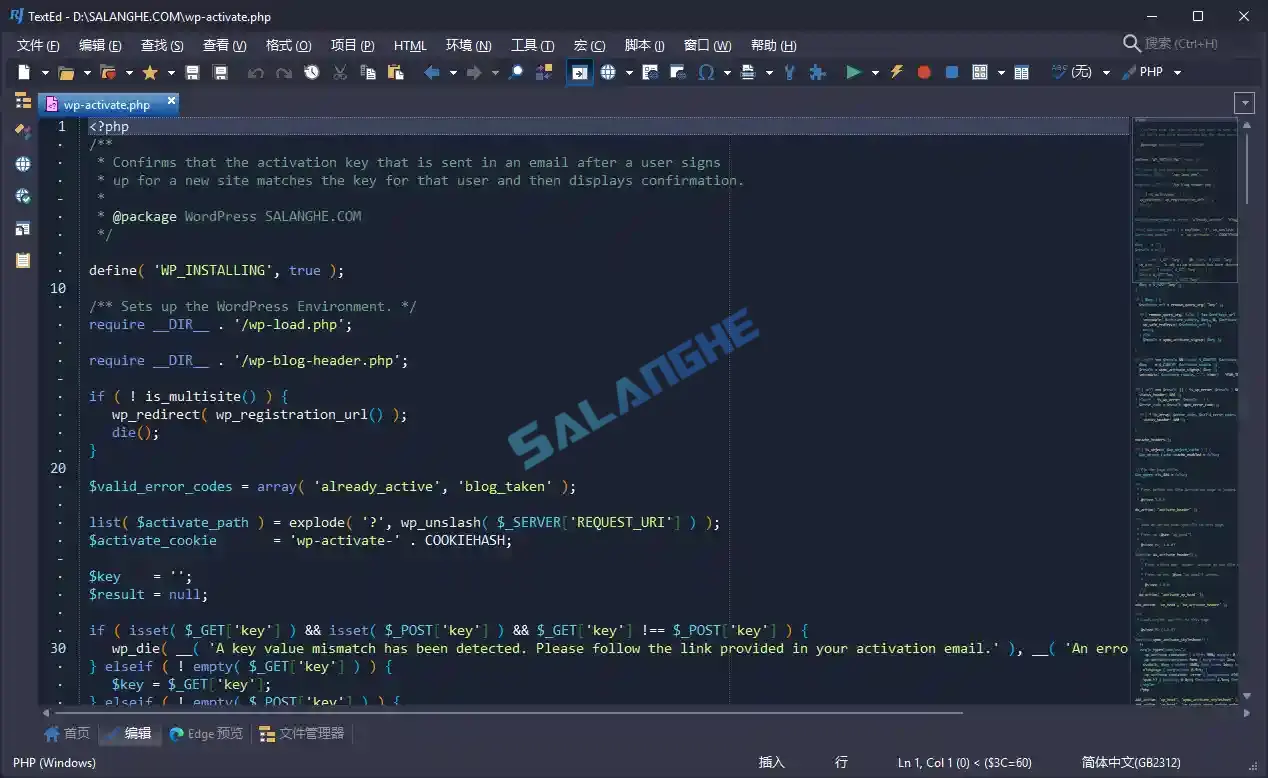Open the Omega special characters icon
The image size is (1268, 778).
click(x=706, y=72)
